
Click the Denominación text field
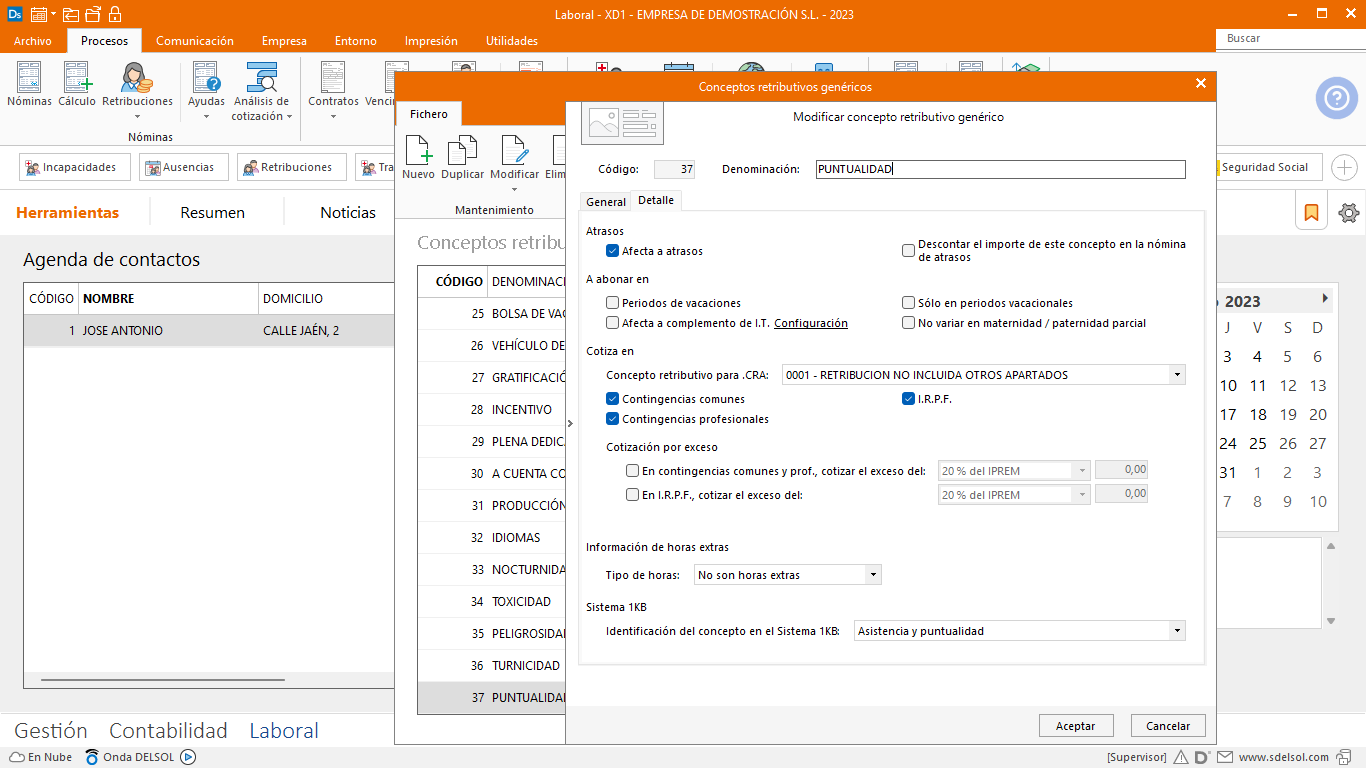1000,169
